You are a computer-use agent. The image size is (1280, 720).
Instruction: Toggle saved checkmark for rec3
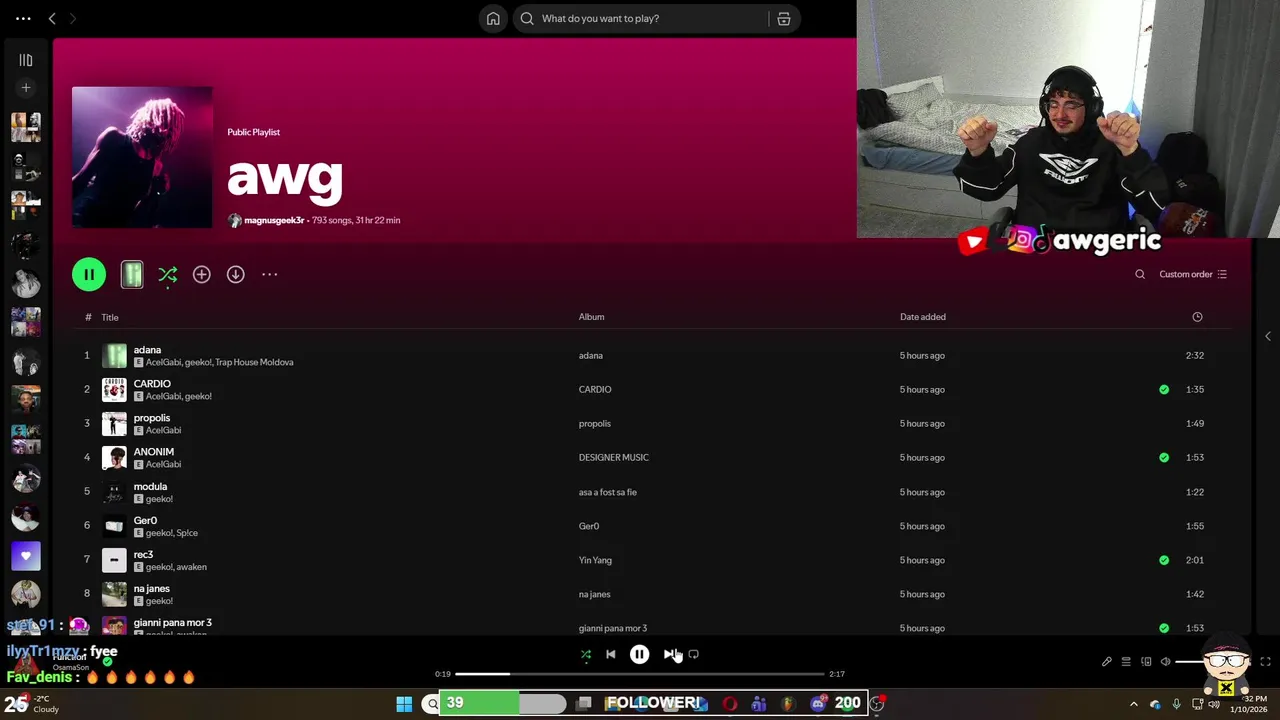[1164, 560]
